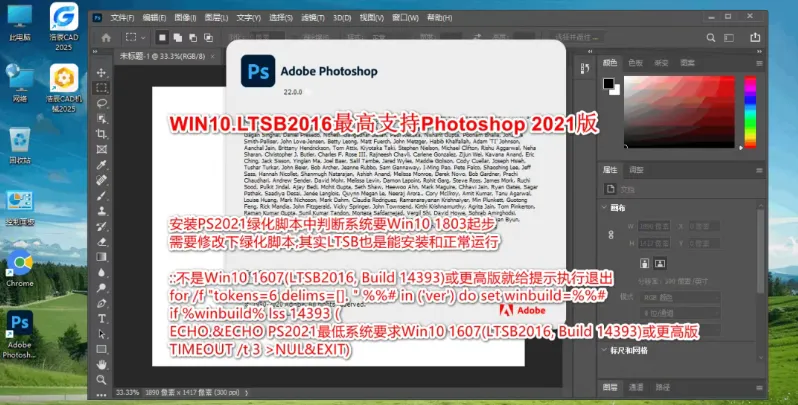Choose Intersect with Selection mode
The height and width of the screenshot is (405, 798).
[208, 38]
